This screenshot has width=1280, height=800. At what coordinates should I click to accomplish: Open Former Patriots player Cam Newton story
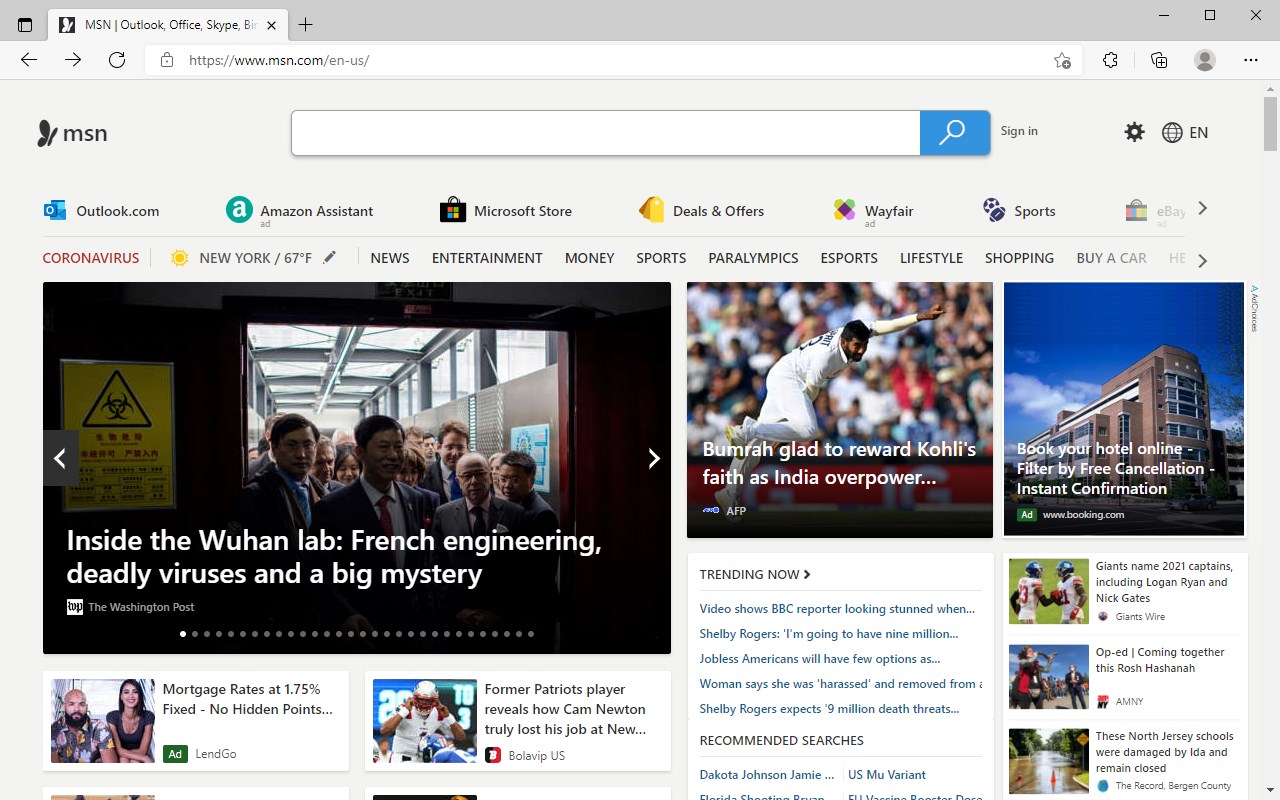(518, 721)
